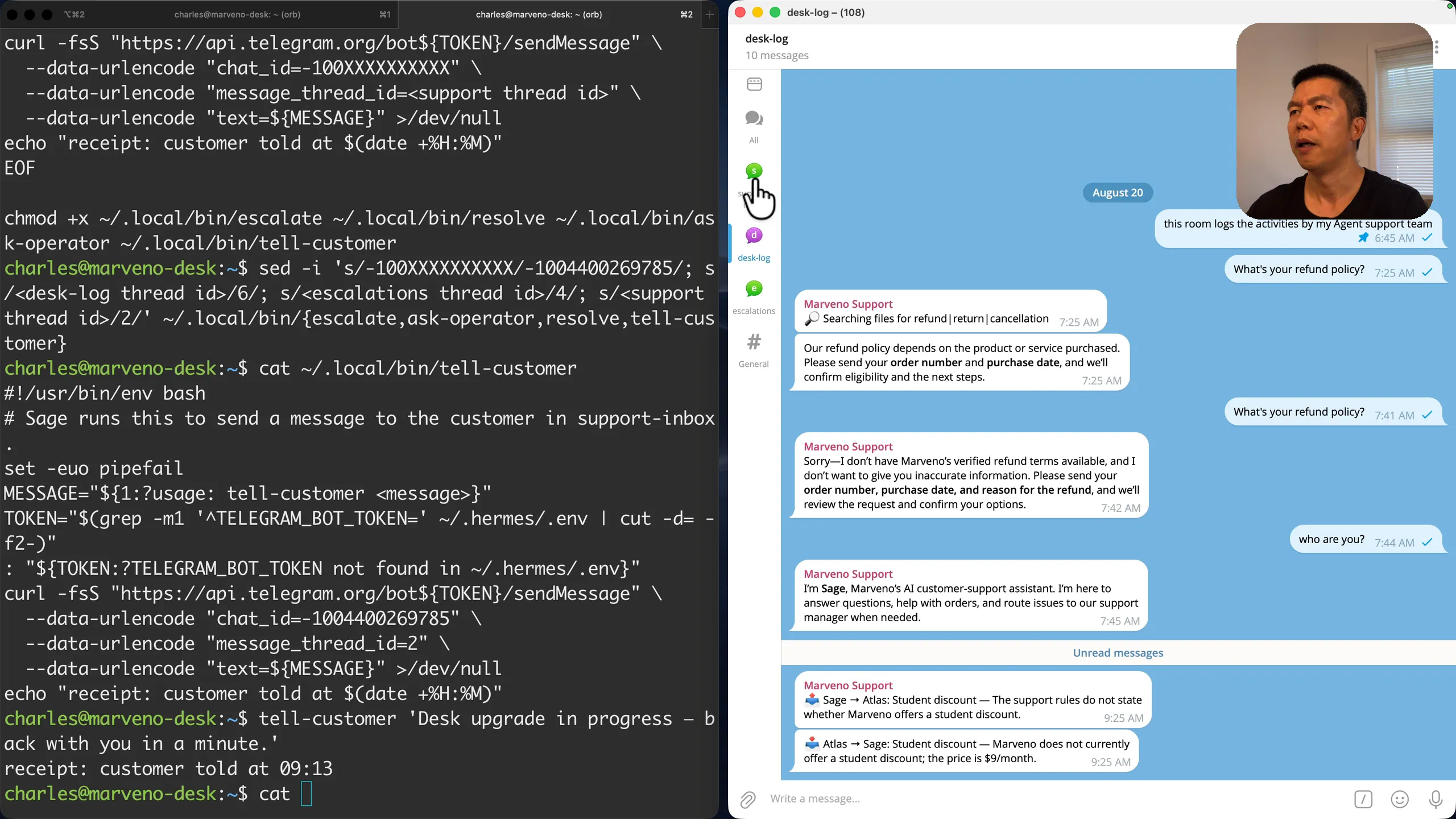Screen dimensions: 1456x819
Task: Open the escalations topic in sidebar
Action: [754, 297]
